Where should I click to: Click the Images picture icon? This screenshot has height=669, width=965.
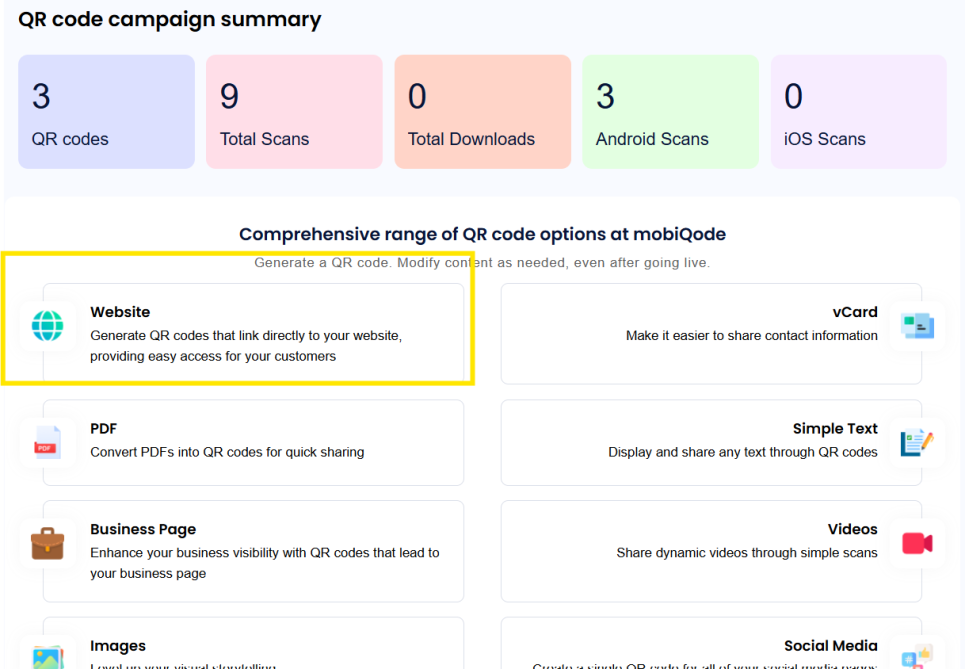(47, 655)
